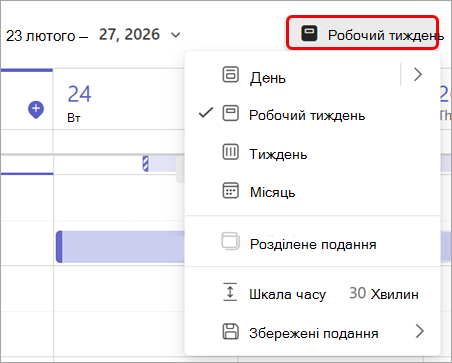Expand the date range chevron next to 27, 2026
The image size is (452, 363).
coord(176,35)
